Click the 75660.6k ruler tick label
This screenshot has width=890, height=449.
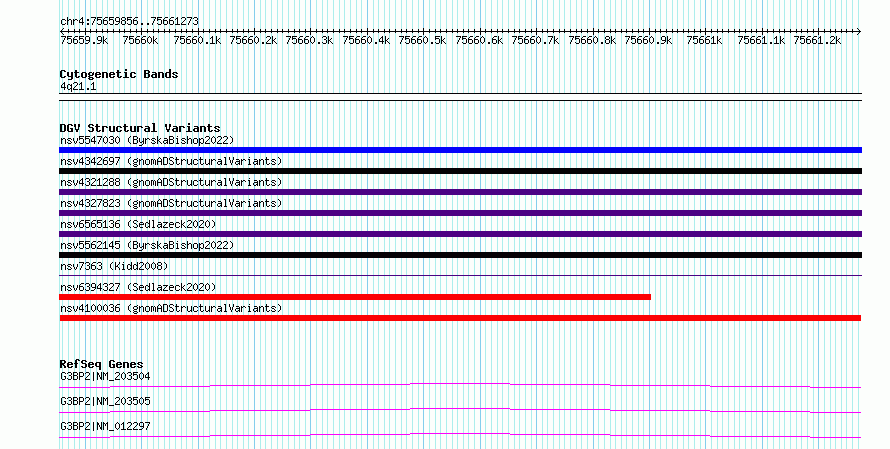pyautogui.click(x=479, y=40)
